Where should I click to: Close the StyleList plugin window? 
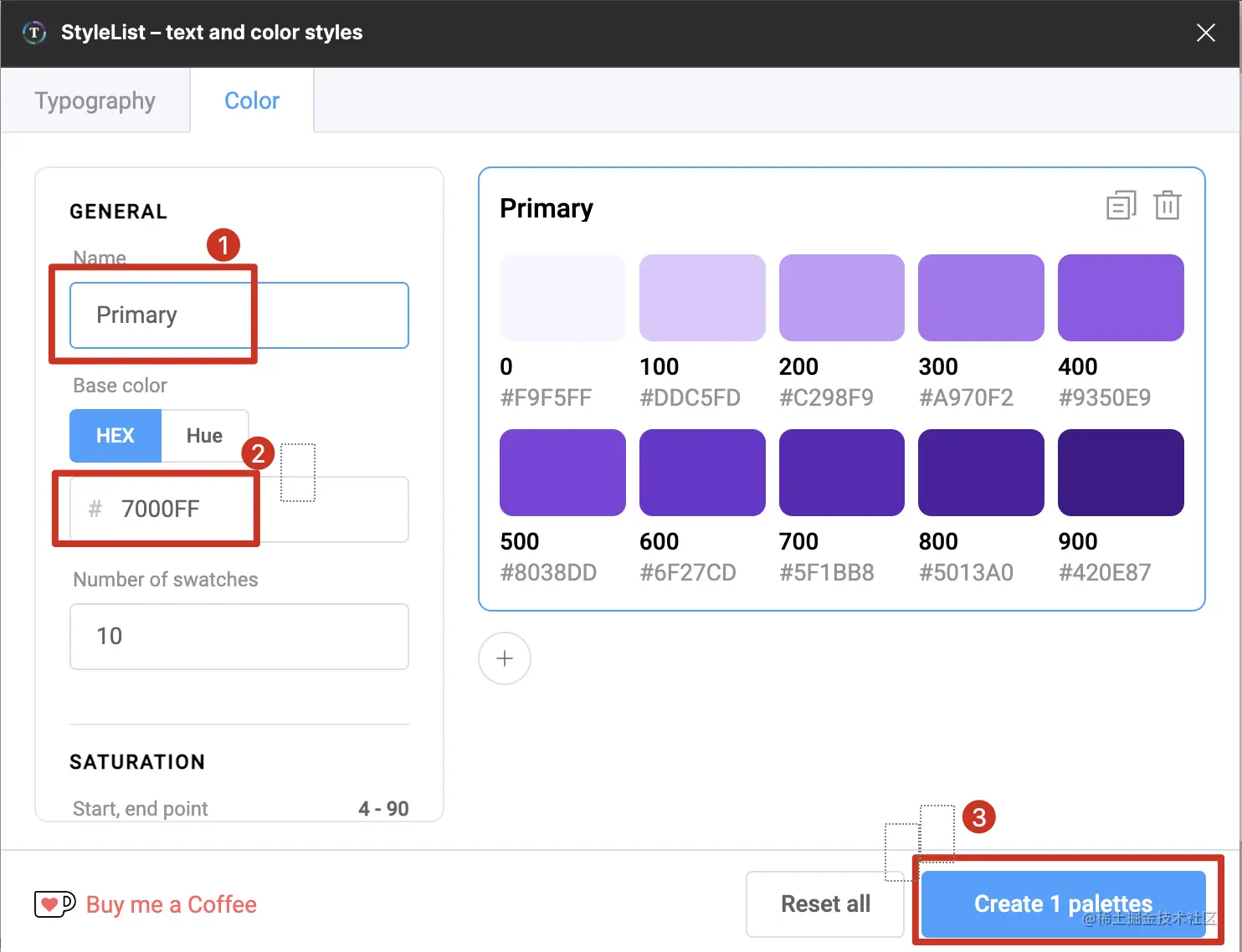(x=1205, y=33)
